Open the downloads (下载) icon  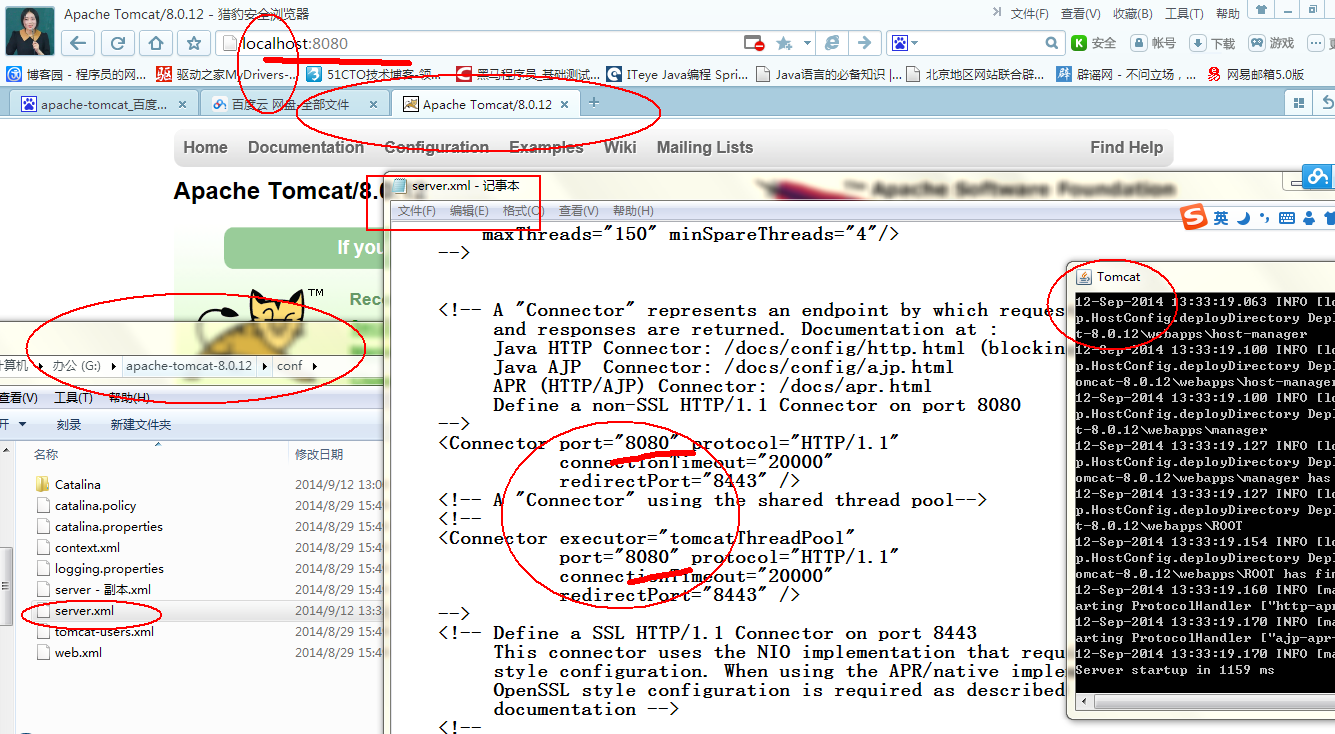tap(1212, 43)
